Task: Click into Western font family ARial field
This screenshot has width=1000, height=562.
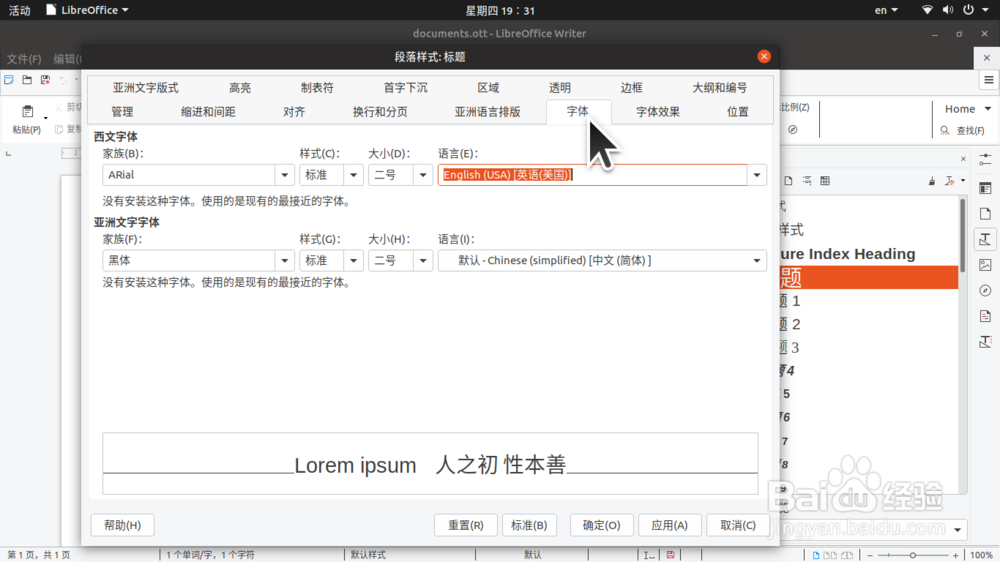Action: [x=189, y=175]
